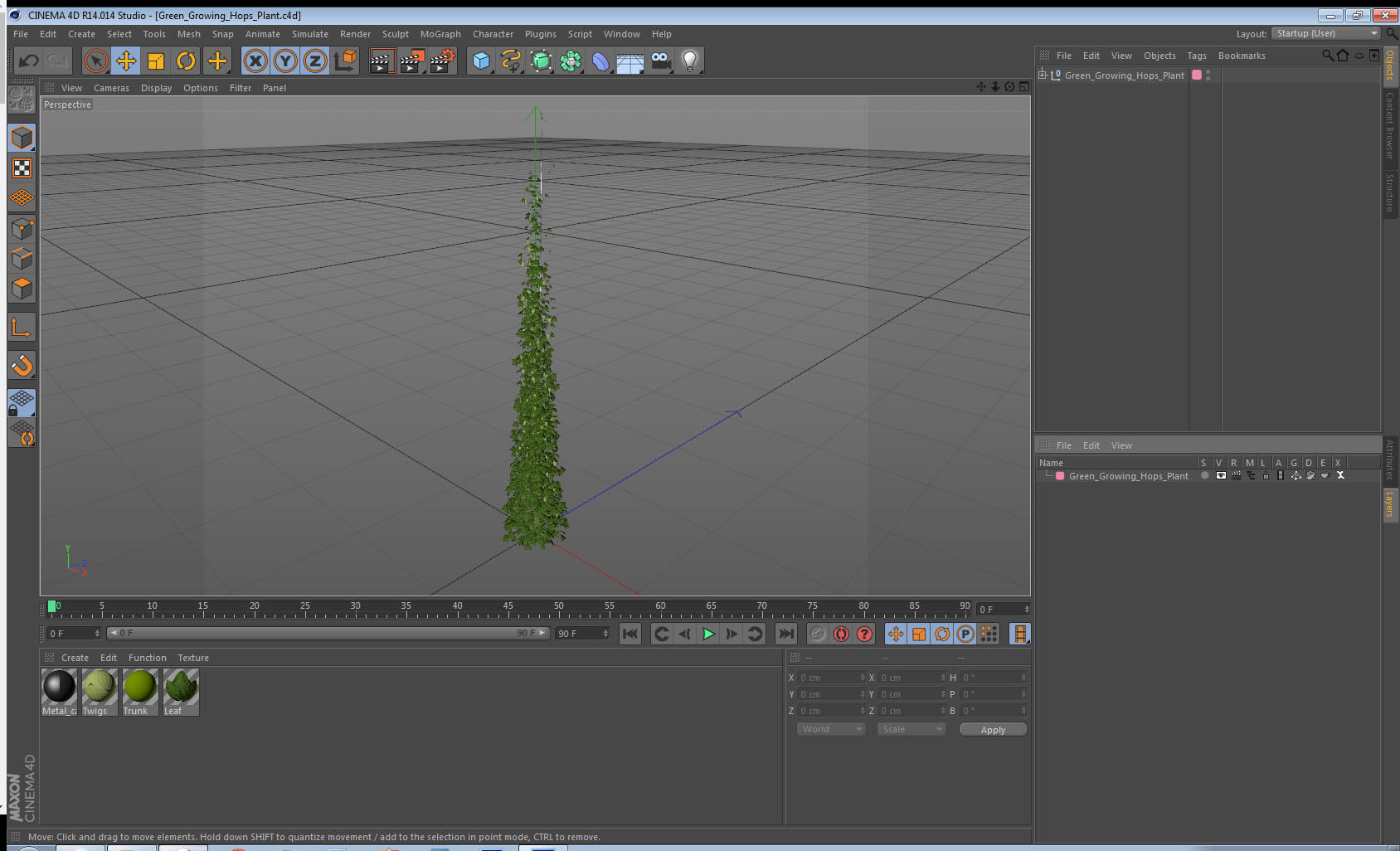Add a Light object
The width and height of the screenshot is (1400, 851).
click(690, 61)
